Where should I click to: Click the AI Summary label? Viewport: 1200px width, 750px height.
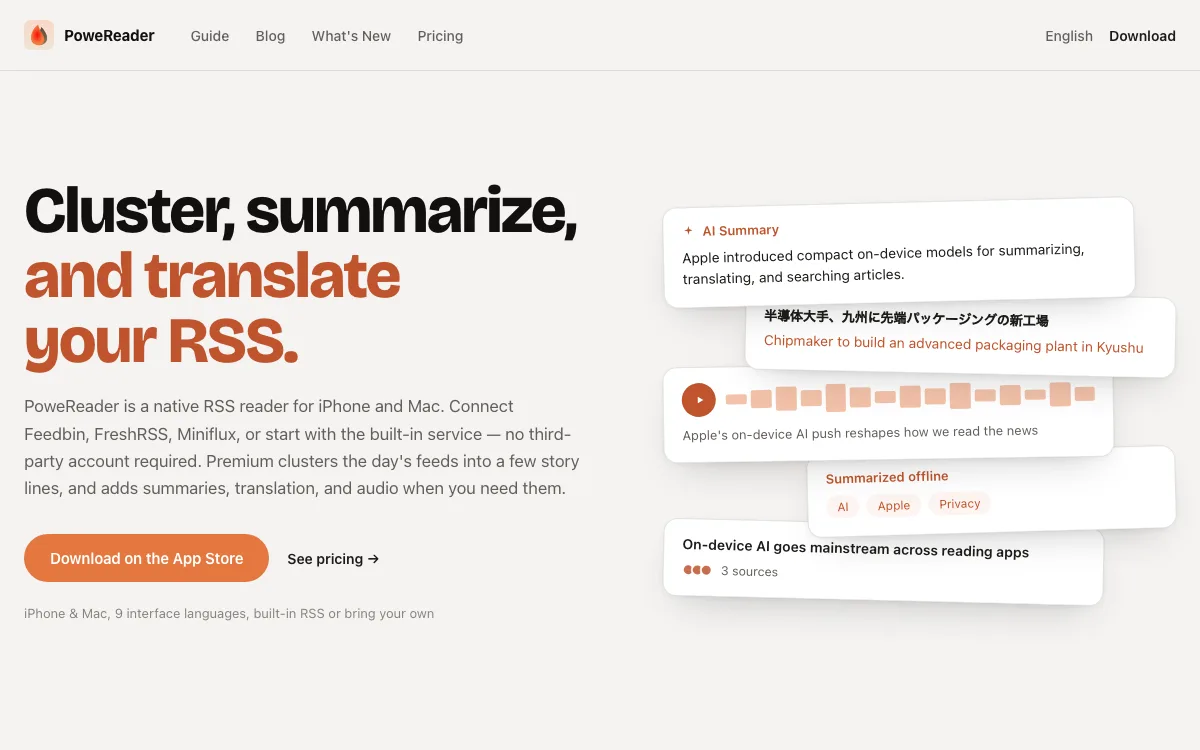[740, 230]
